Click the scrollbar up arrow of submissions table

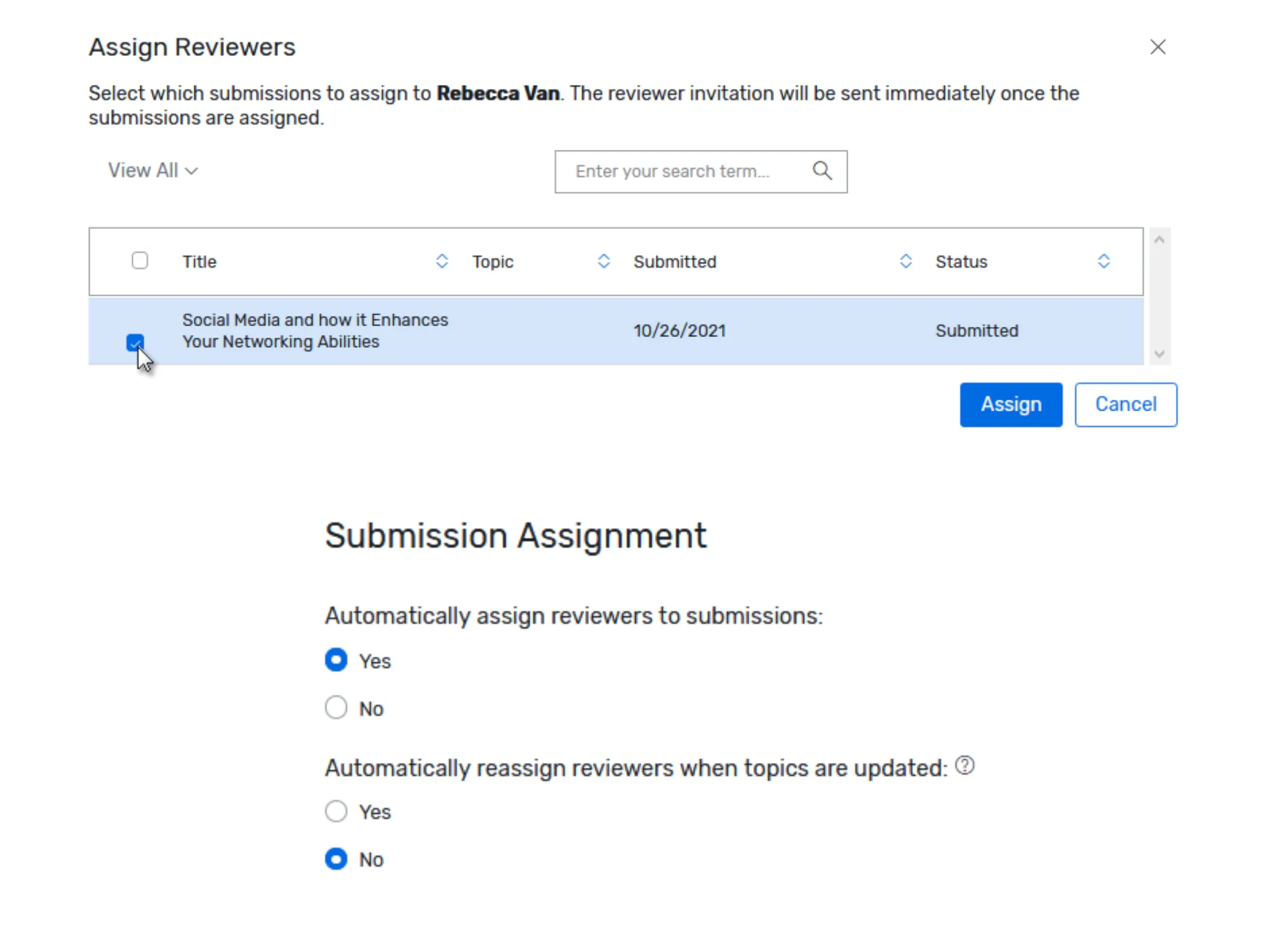coord(1159,240)
